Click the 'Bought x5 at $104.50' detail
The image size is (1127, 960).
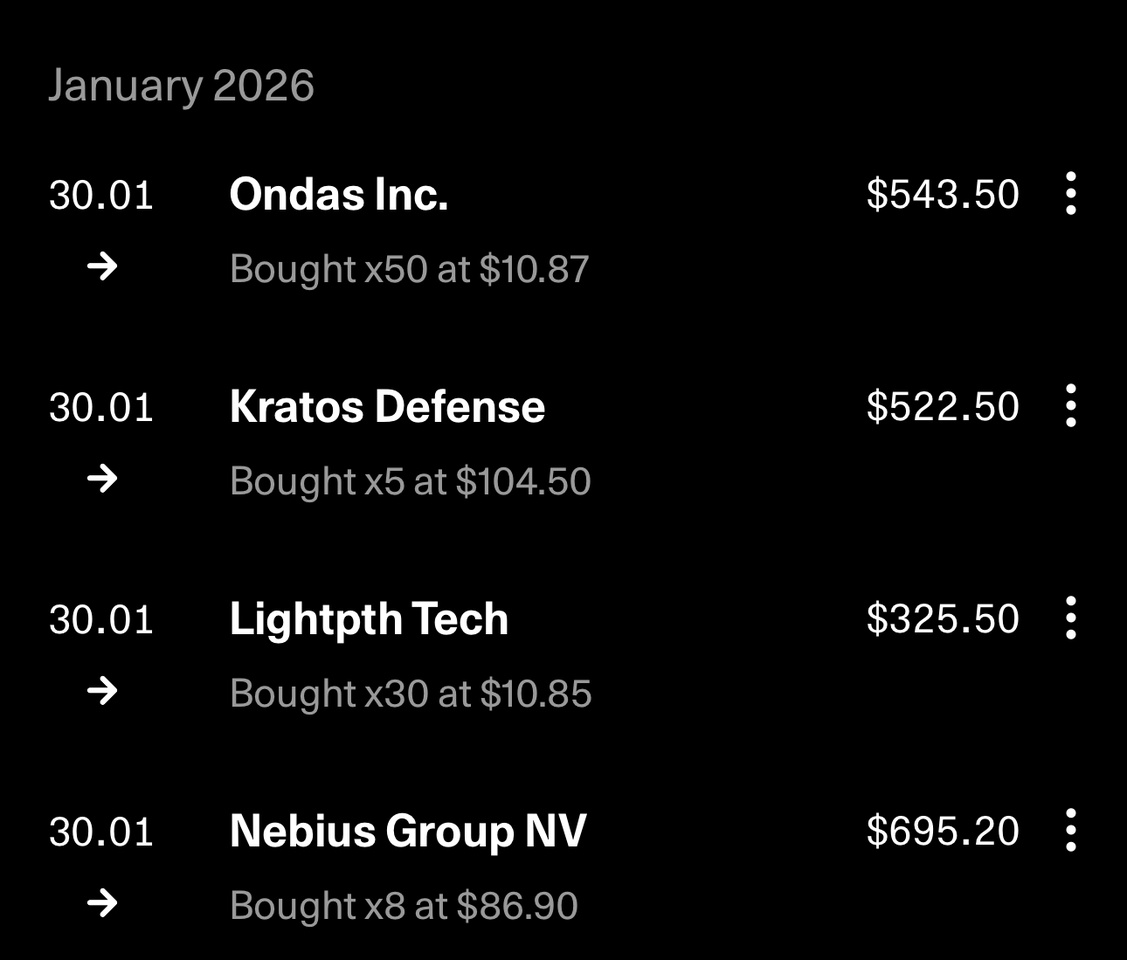[410, 482]
